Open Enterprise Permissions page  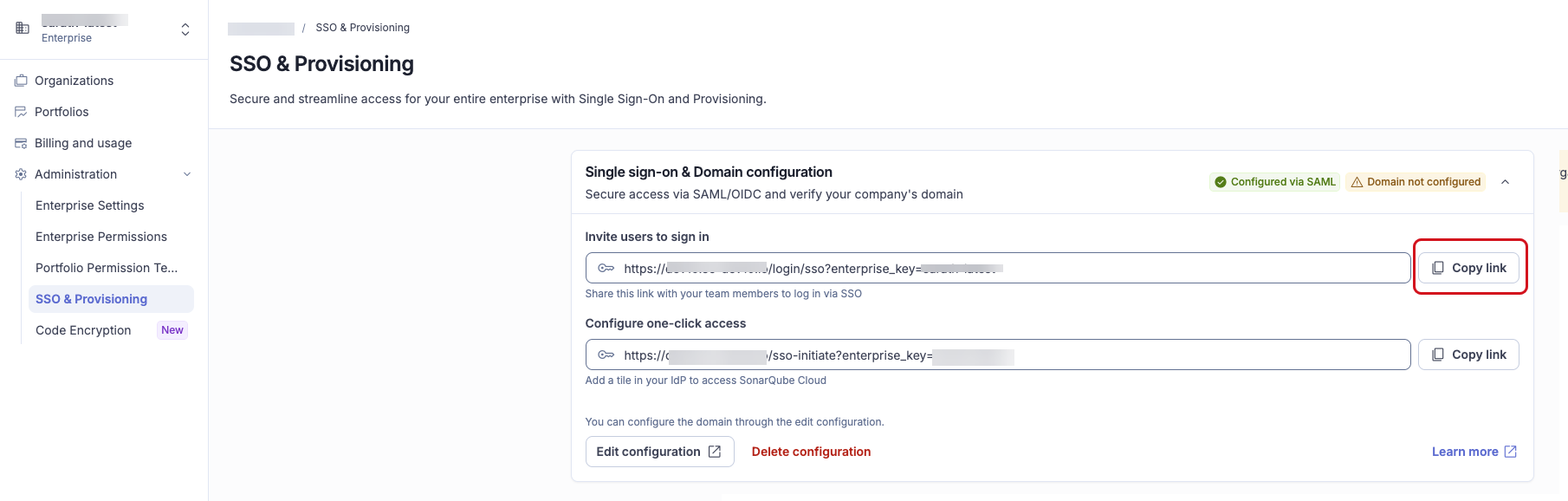(x=101, y=237)
